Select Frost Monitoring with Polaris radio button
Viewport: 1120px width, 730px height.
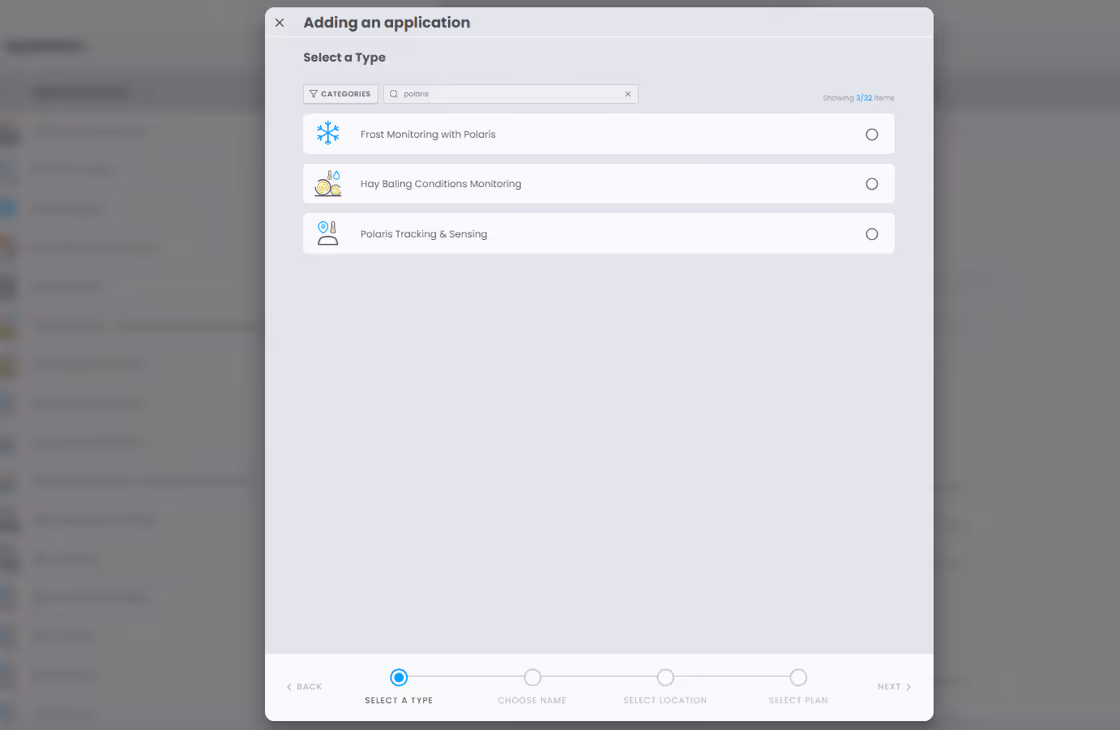pos(871,134)
